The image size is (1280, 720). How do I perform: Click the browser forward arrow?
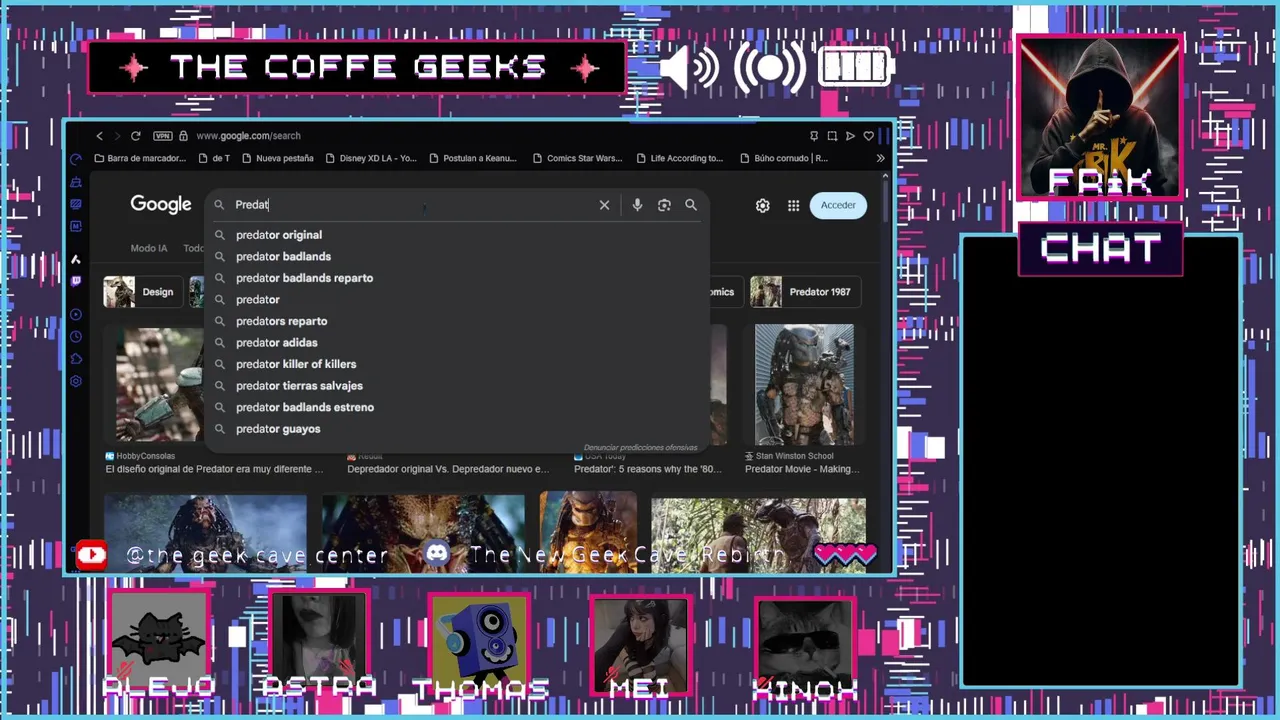[117, 136]
